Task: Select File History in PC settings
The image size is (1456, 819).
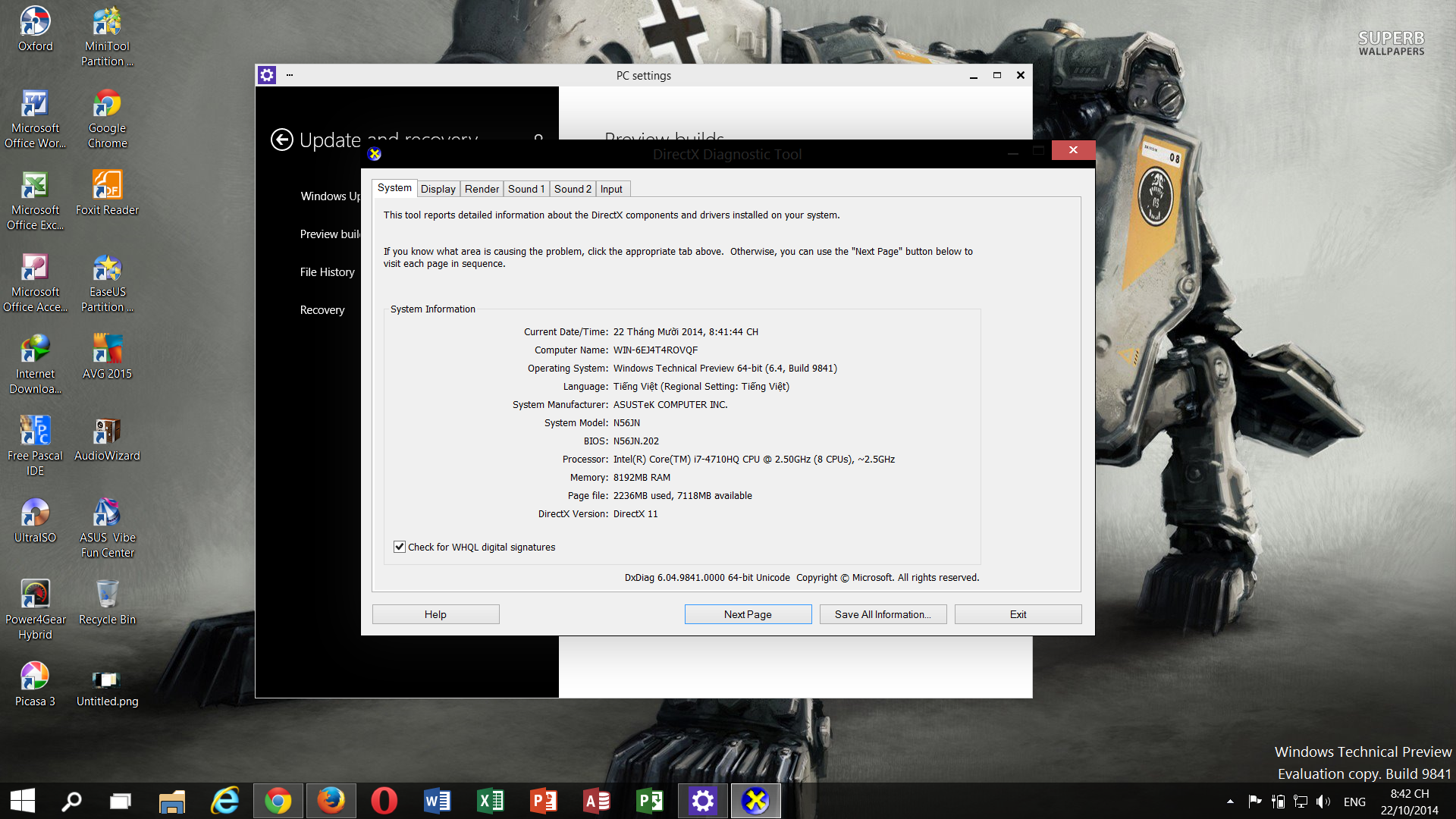Action: [327, 272]
